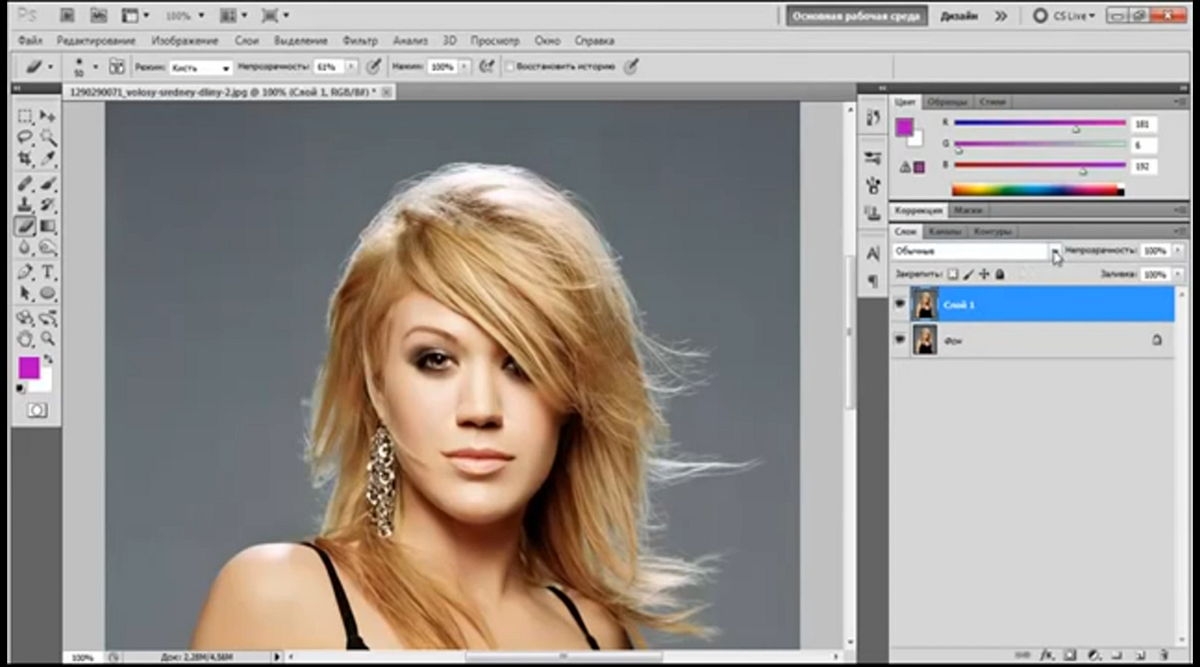
Task: Select the History Brush tool
Action: click(47, 205)
